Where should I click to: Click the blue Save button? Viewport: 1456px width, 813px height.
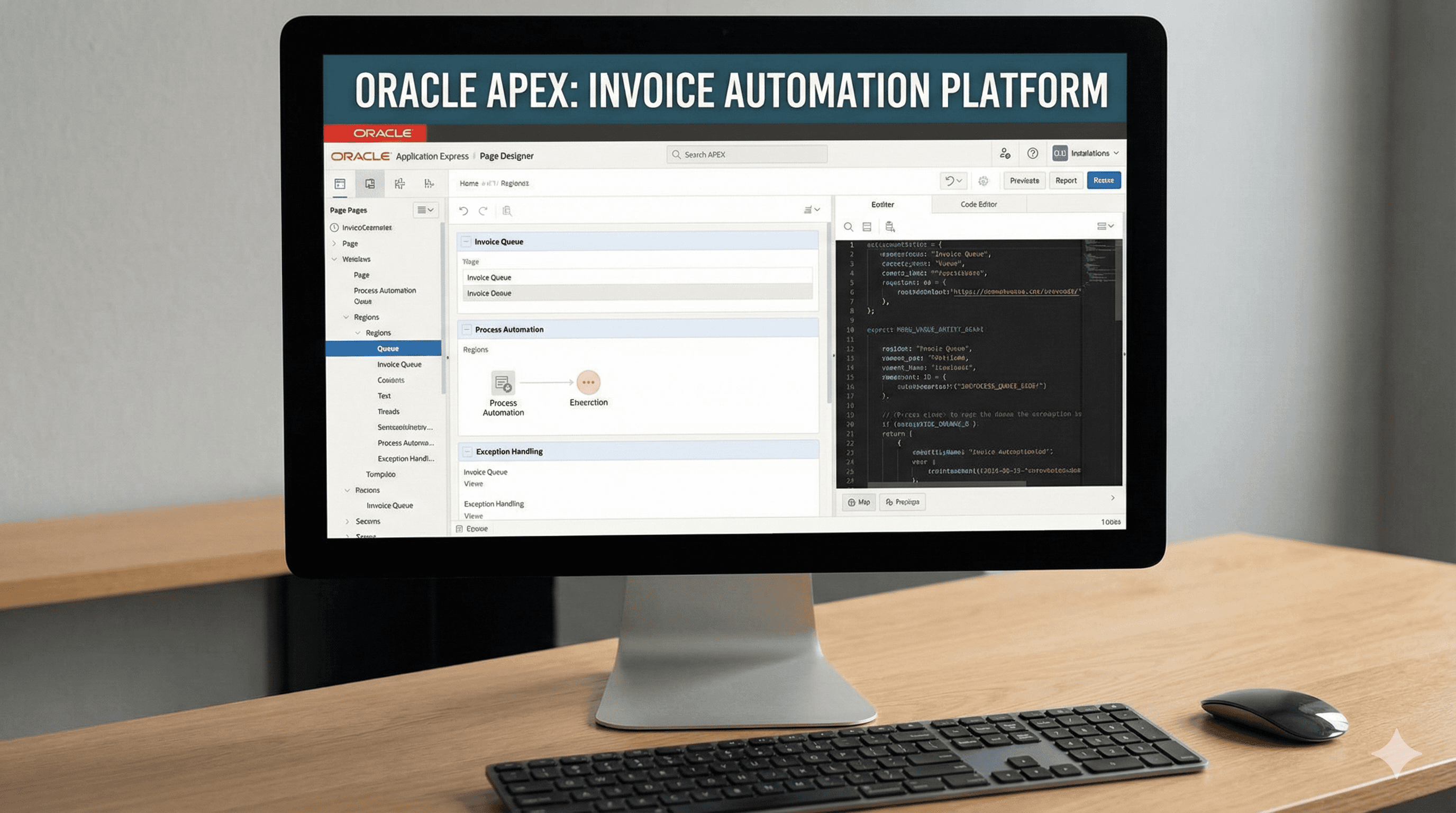coord(1103,180)
